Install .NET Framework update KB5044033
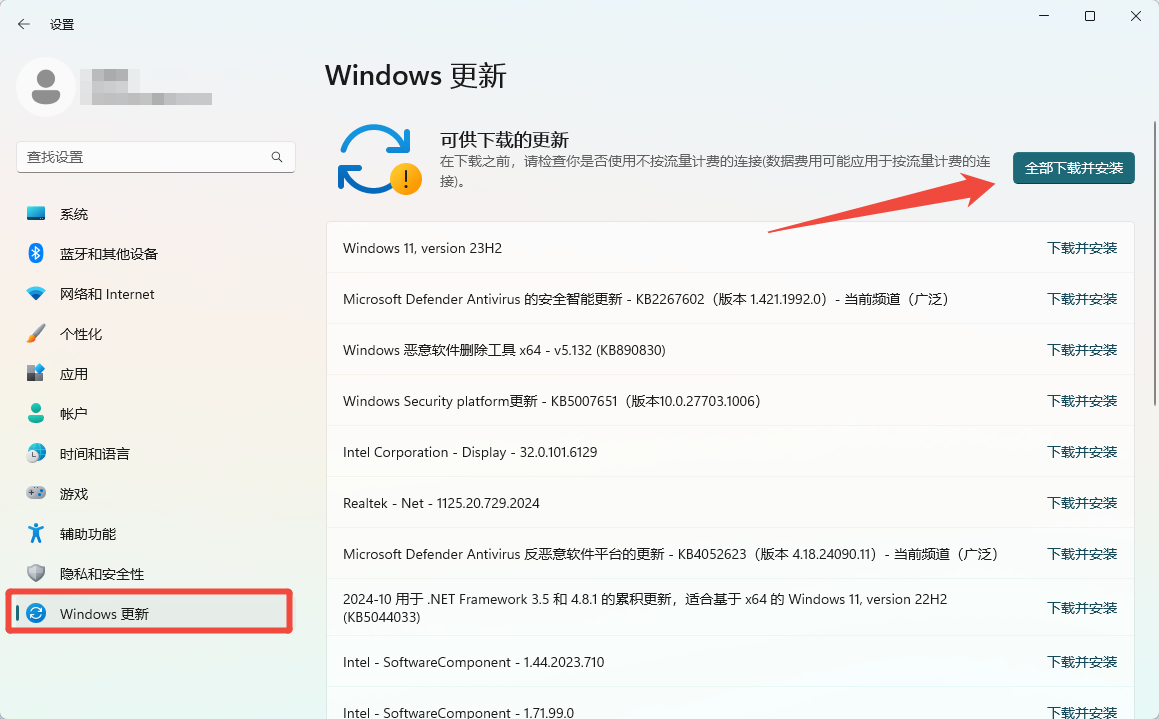 (x=1081, y=607)
